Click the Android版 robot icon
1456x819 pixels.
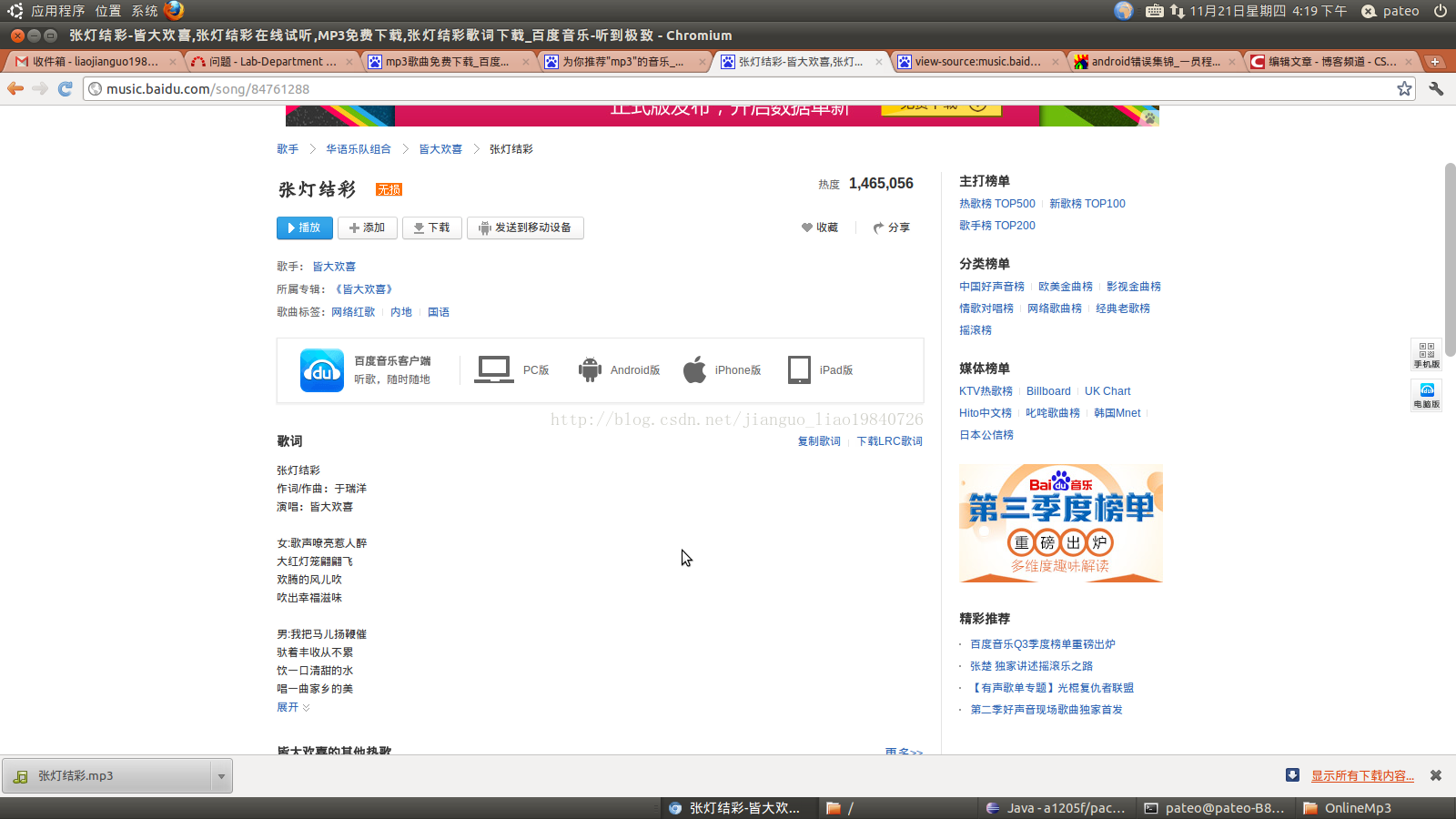coord(590,369)
